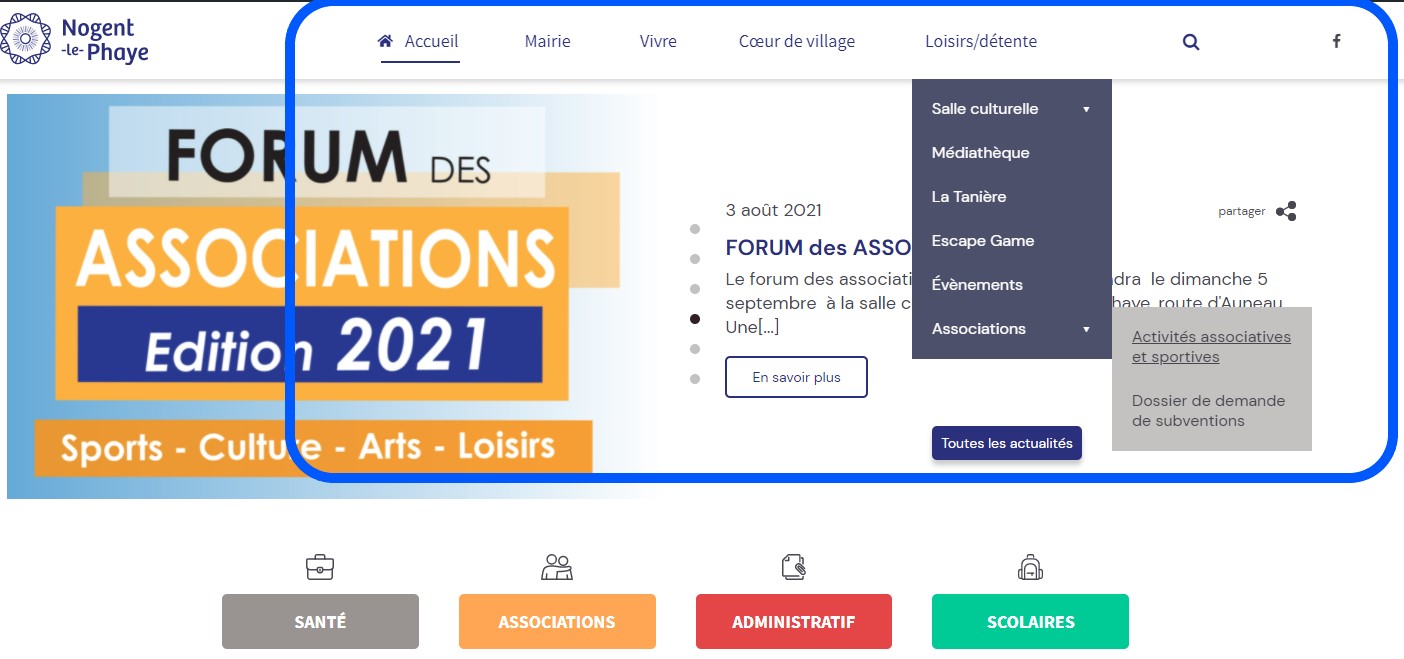
Task: Open the Loisirs/détente menu
Action: pos(981,41)
